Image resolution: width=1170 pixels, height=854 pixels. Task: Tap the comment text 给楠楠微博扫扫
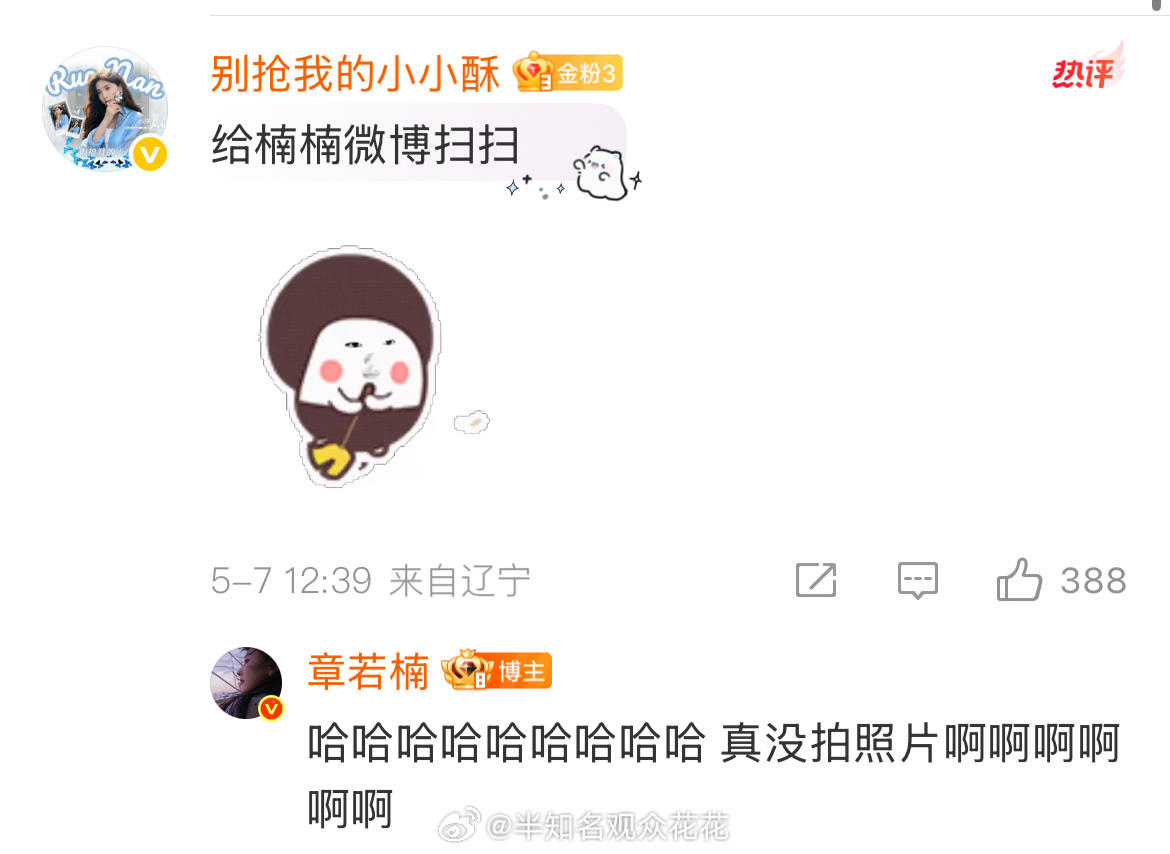(x=366, y=144)
